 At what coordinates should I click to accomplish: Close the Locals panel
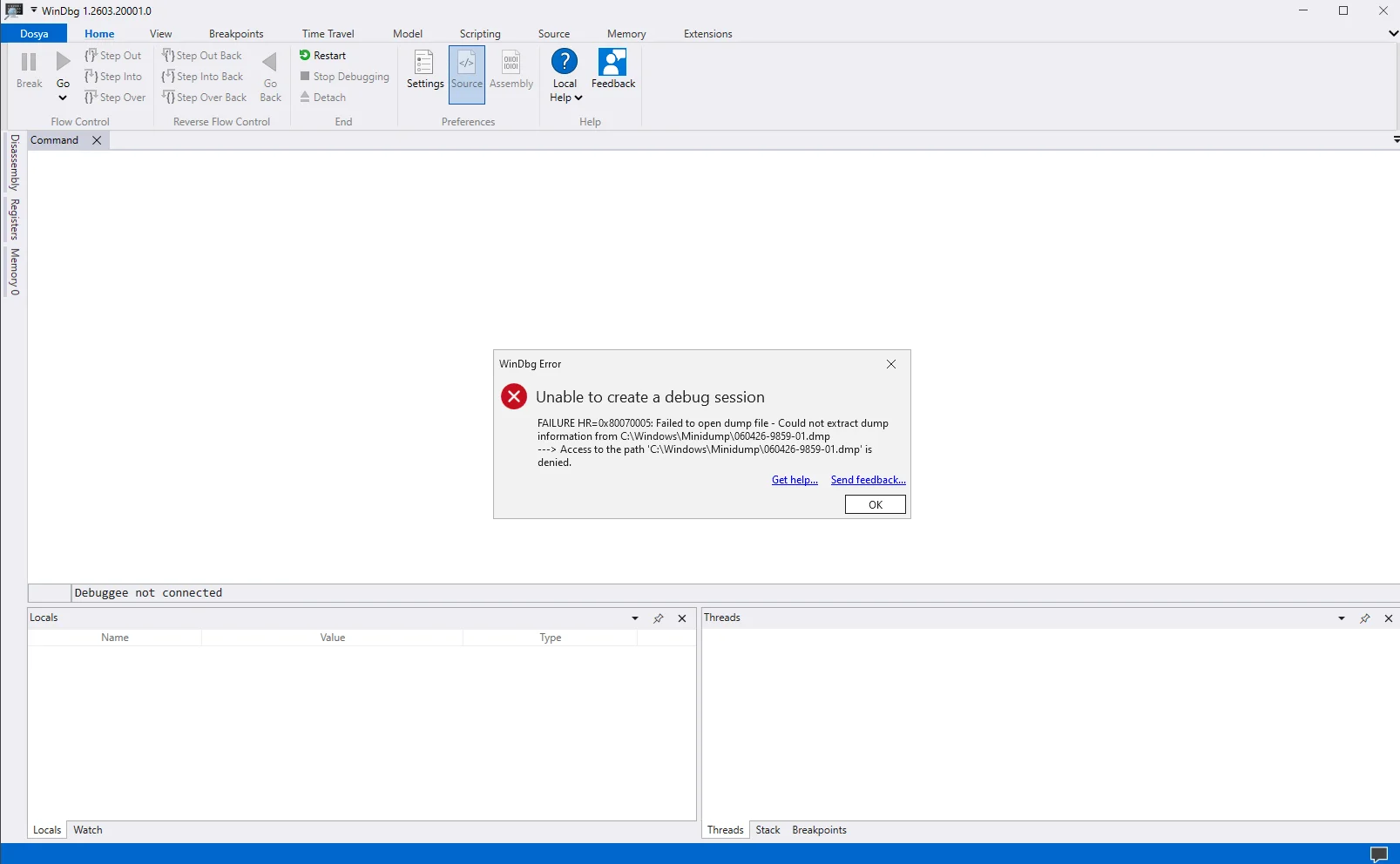[x=682, y=618]
